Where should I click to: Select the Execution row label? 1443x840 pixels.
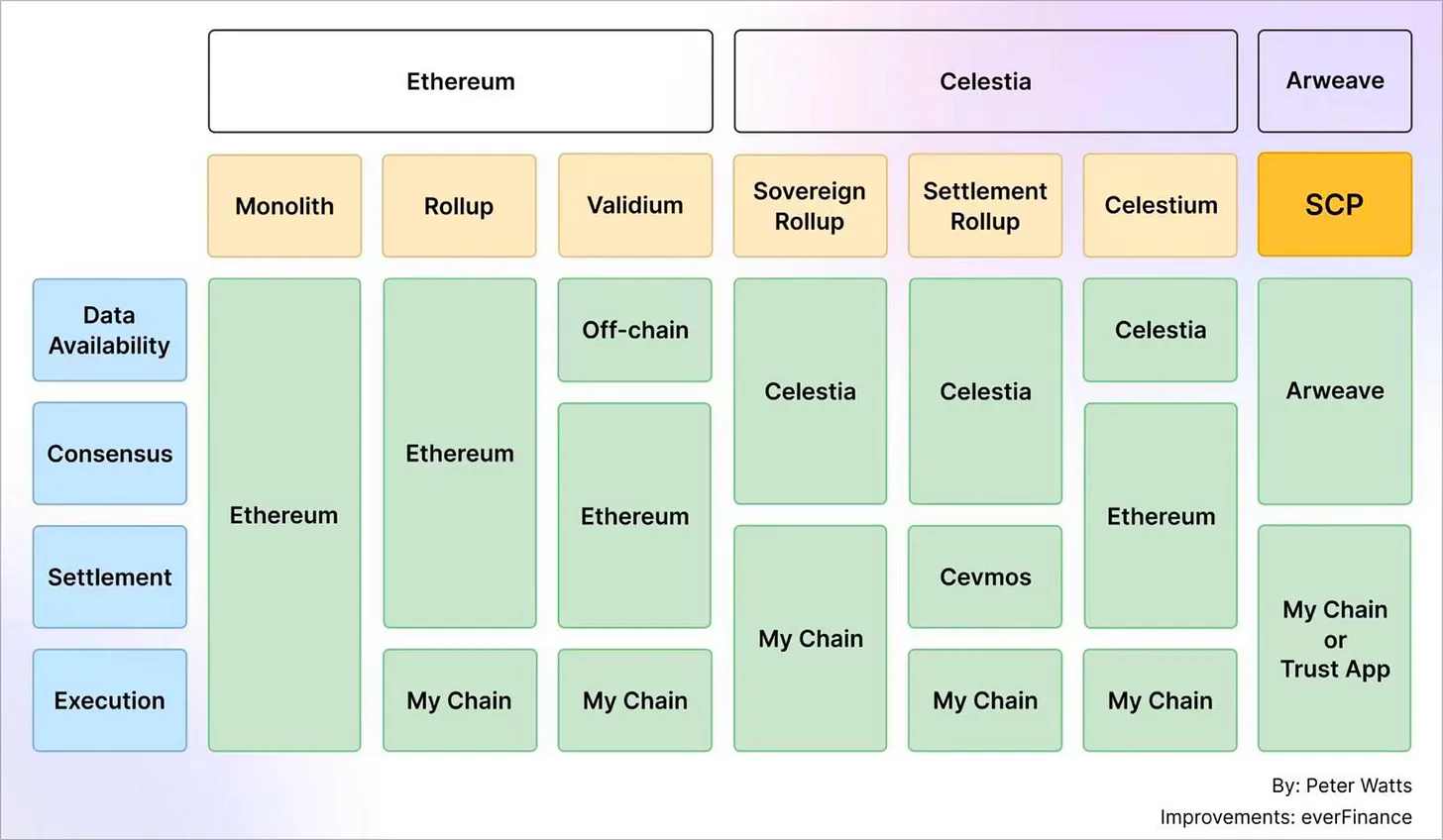pyautogui.click(x=110, y=700)
